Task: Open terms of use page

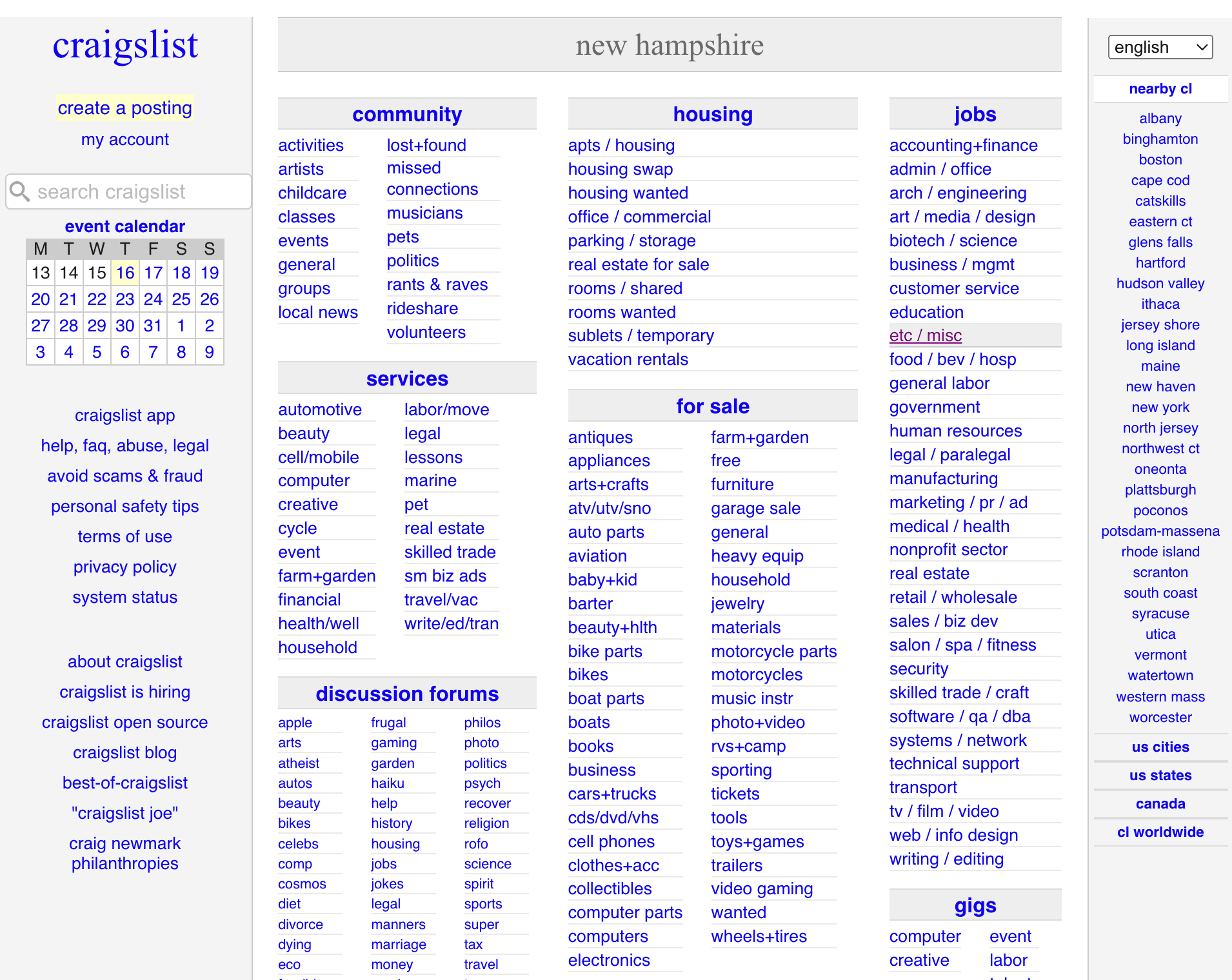Action: [x=125, y=536]
